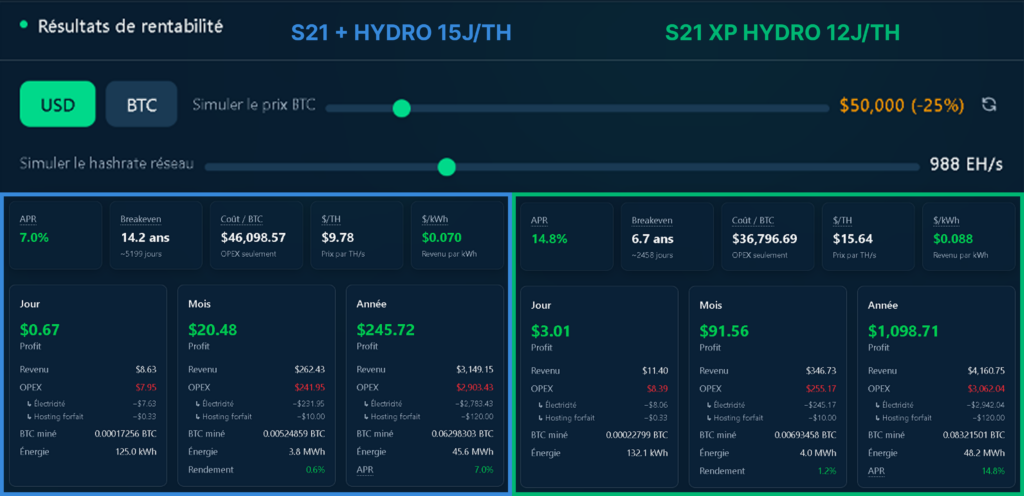Click the $3,149.15 yearly Revenu value
The image size is (1024, 496).
point(475,369)
